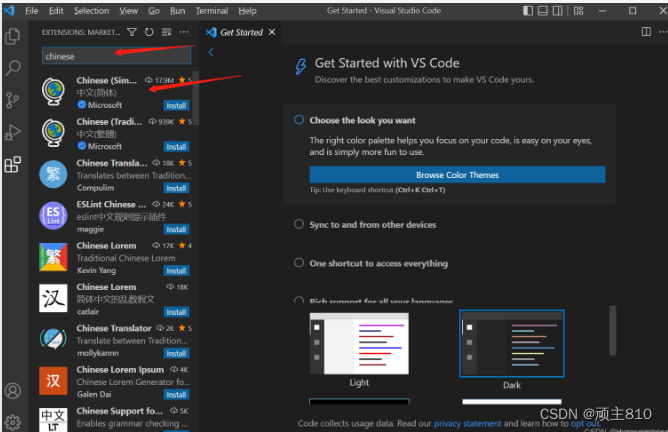Switch to the Get Started tab

(241, 32)
